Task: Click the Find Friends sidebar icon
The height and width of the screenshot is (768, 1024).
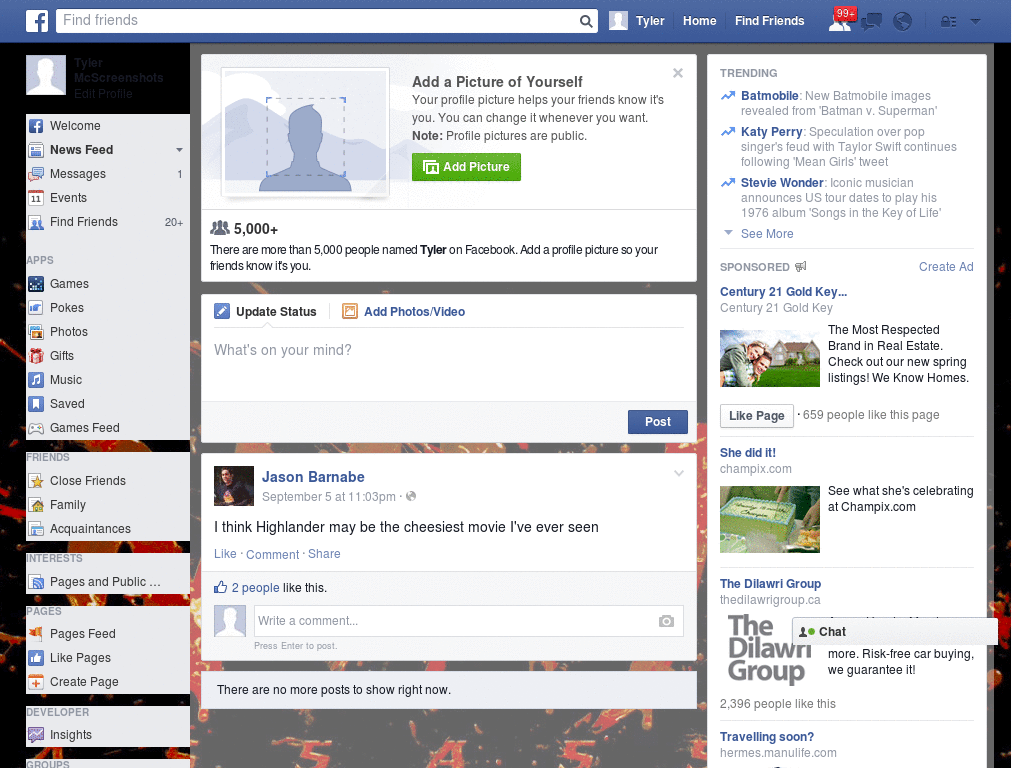Action: point(36,222)
